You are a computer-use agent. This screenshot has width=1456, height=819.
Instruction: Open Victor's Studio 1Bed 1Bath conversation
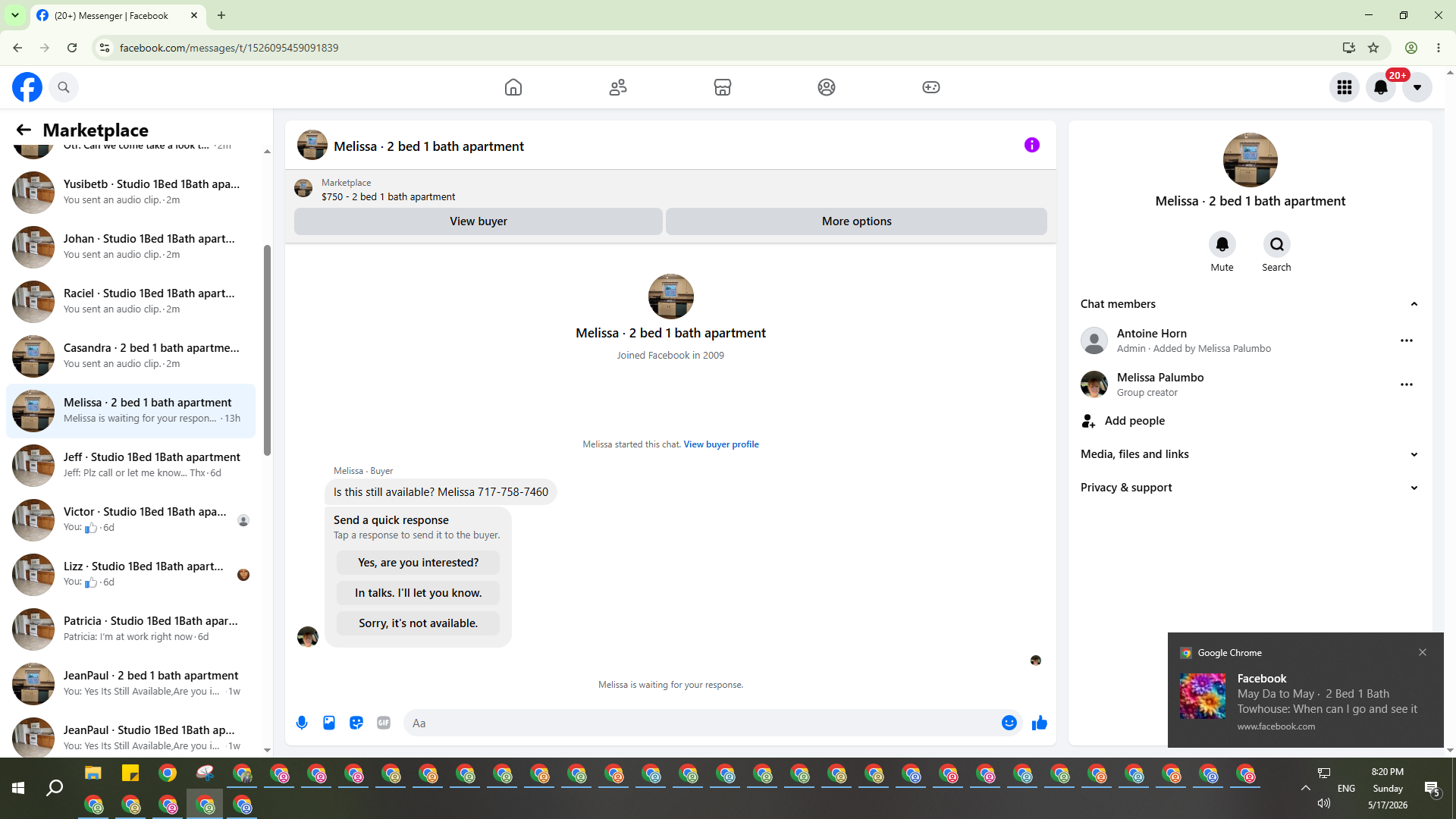tap(131, 519)
